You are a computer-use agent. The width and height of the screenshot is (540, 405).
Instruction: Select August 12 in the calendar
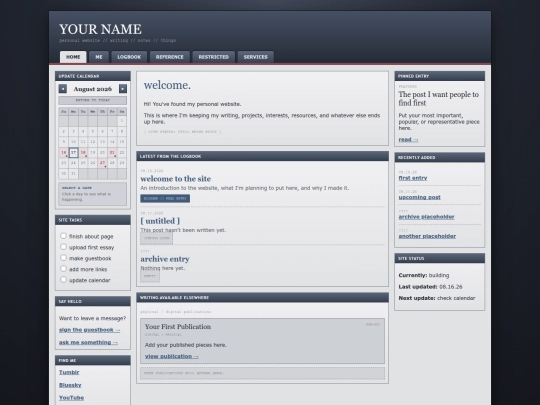click(x=93, y=142)
